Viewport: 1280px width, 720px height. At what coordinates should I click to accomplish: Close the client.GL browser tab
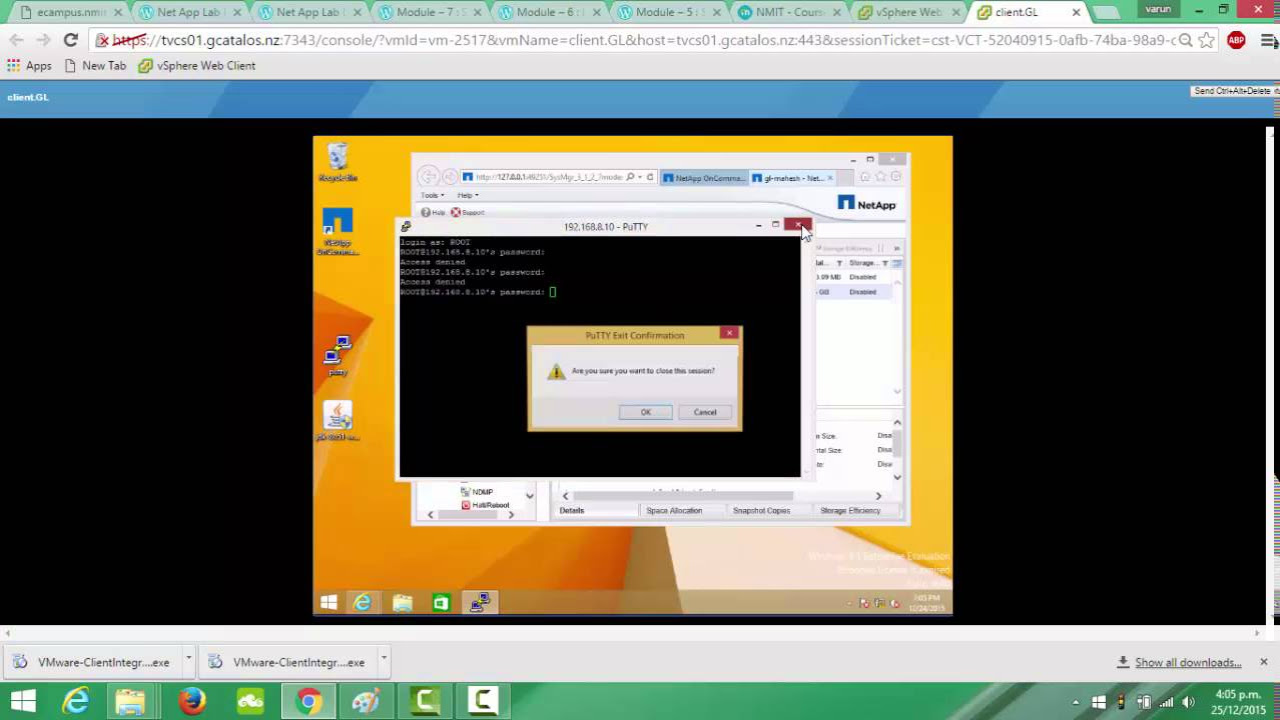coord(1076,12)
